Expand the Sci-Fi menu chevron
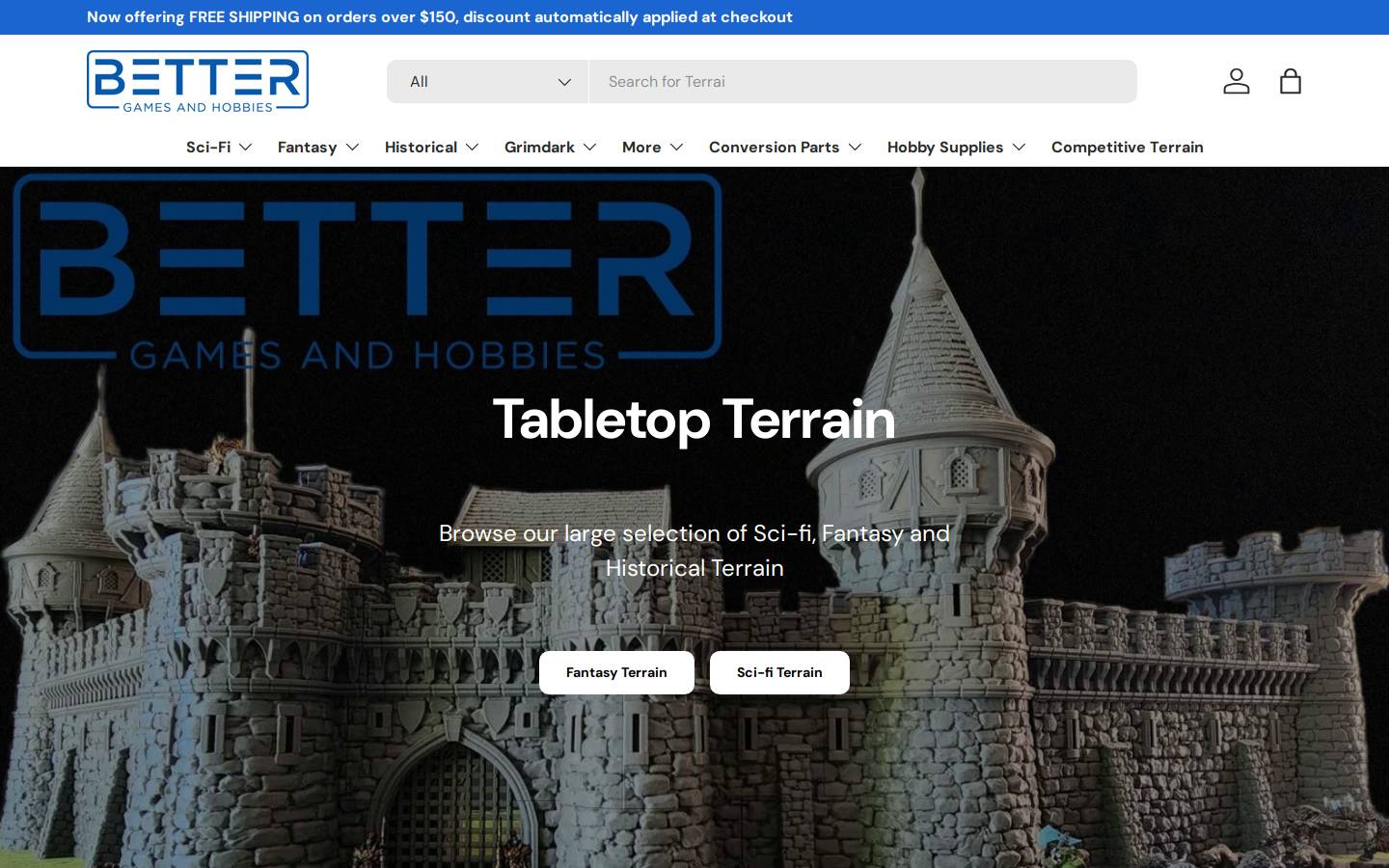This screenshot has width=1389, height=868. [245, 148]
